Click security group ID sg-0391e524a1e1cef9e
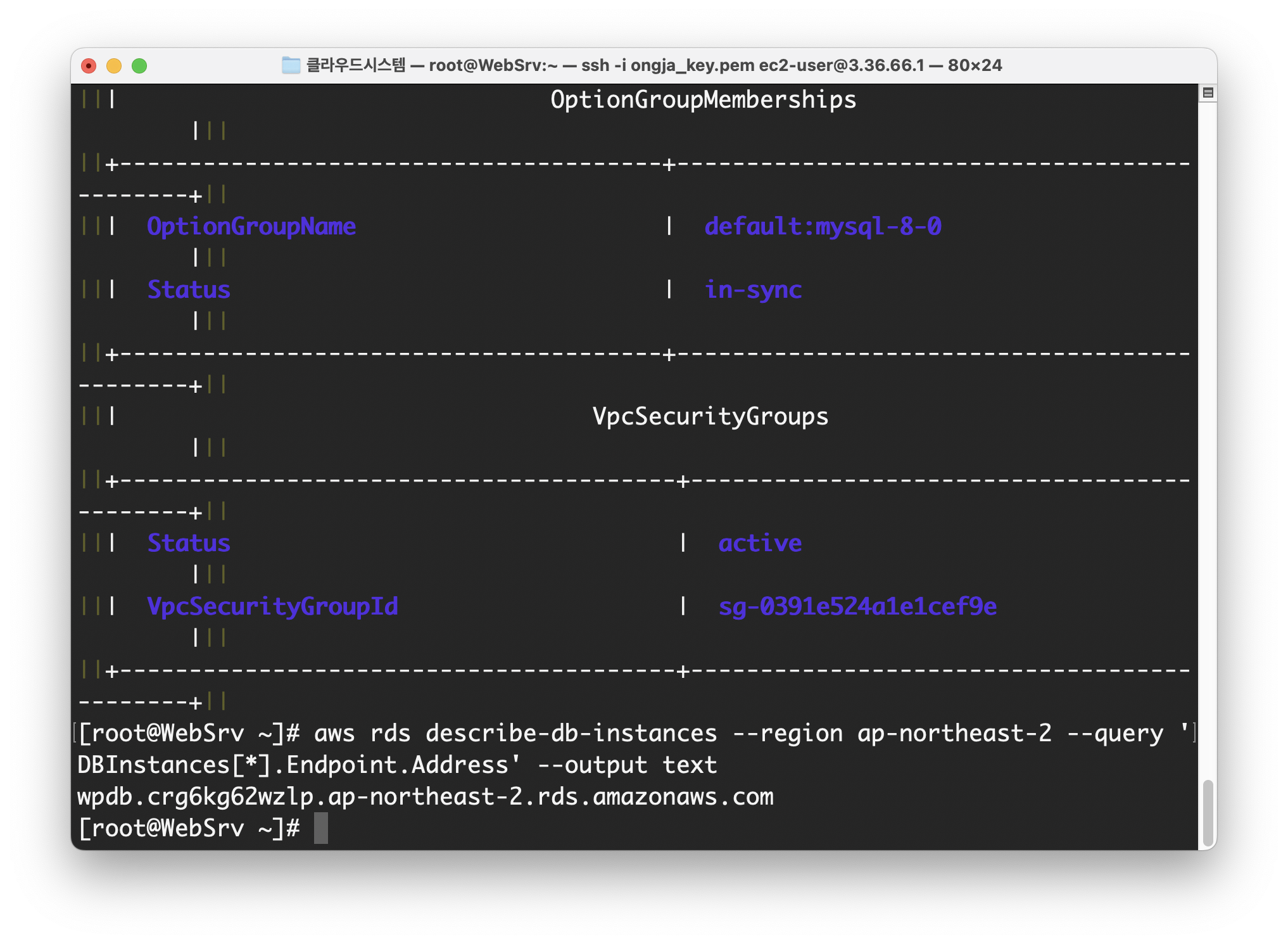 [x=857, y=607]
